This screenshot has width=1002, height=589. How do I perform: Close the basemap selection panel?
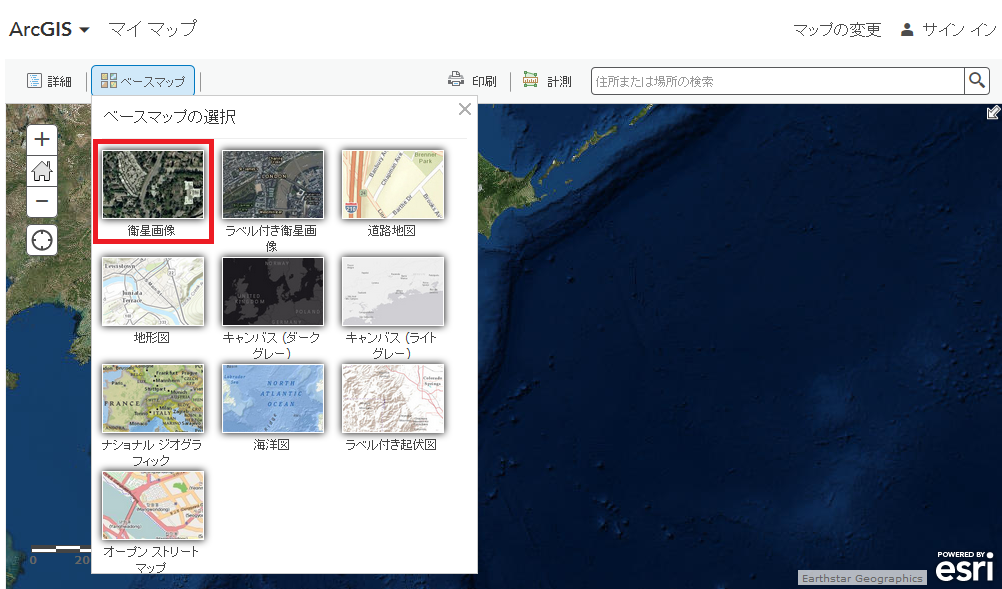coord(465,109)
